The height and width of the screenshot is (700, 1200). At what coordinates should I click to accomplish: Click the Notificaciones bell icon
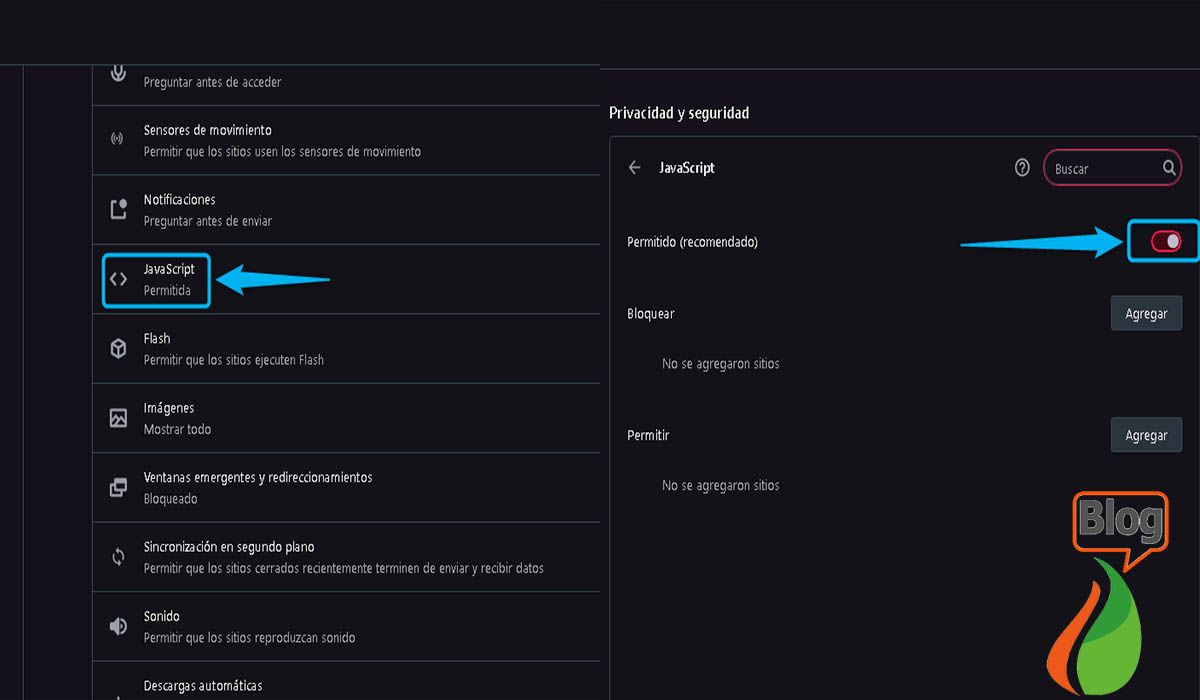click(x=118, y=209)
